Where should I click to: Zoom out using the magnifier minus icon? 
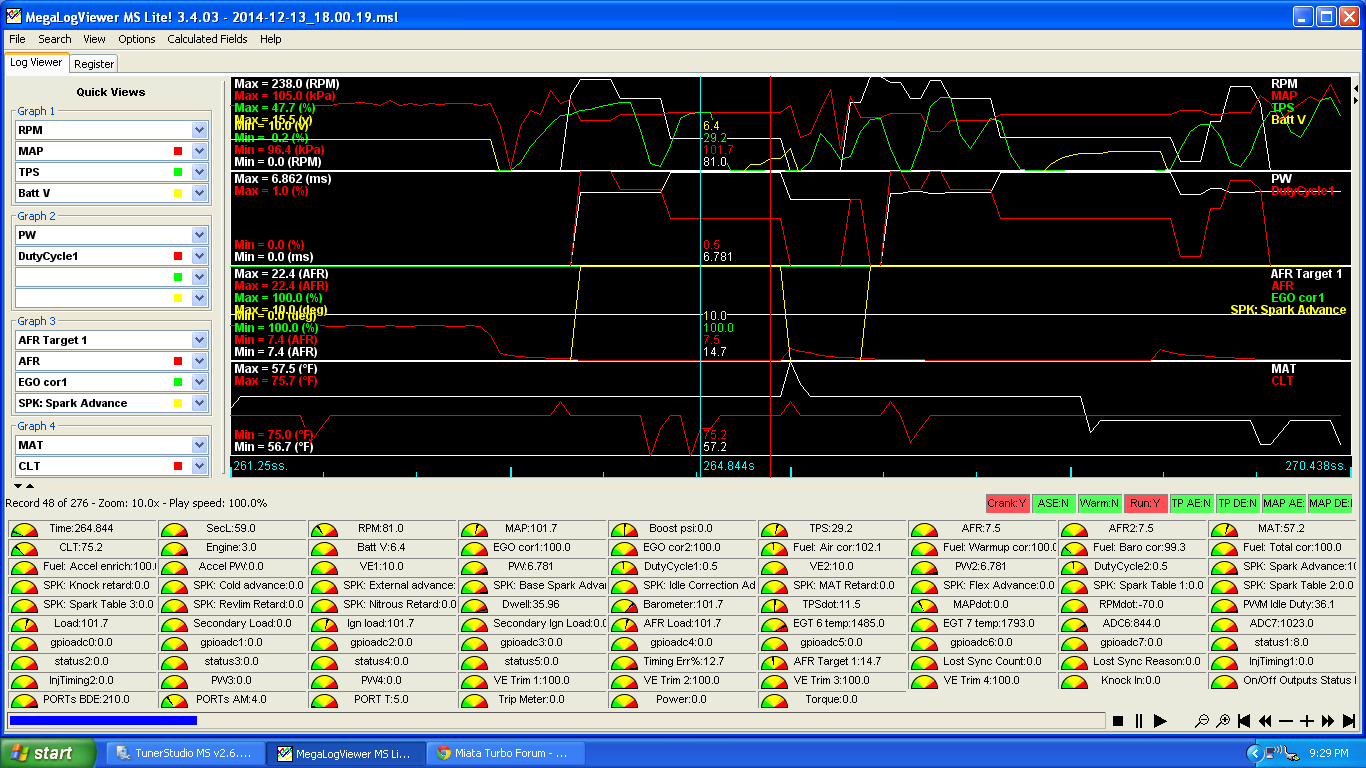[1203, 720]
